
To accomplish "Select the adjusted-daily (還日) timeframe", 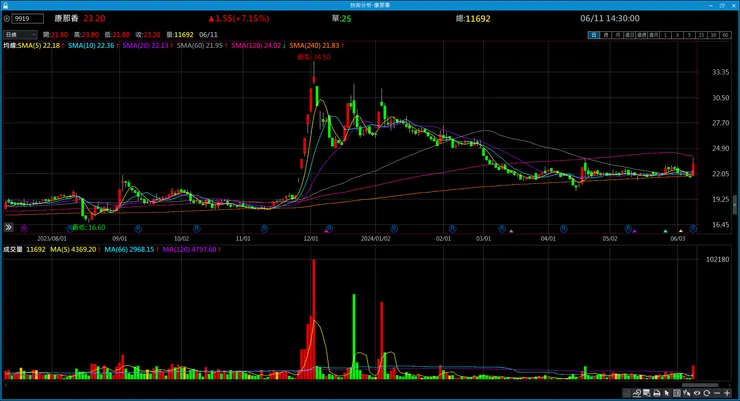I will [x=630, y=35].
